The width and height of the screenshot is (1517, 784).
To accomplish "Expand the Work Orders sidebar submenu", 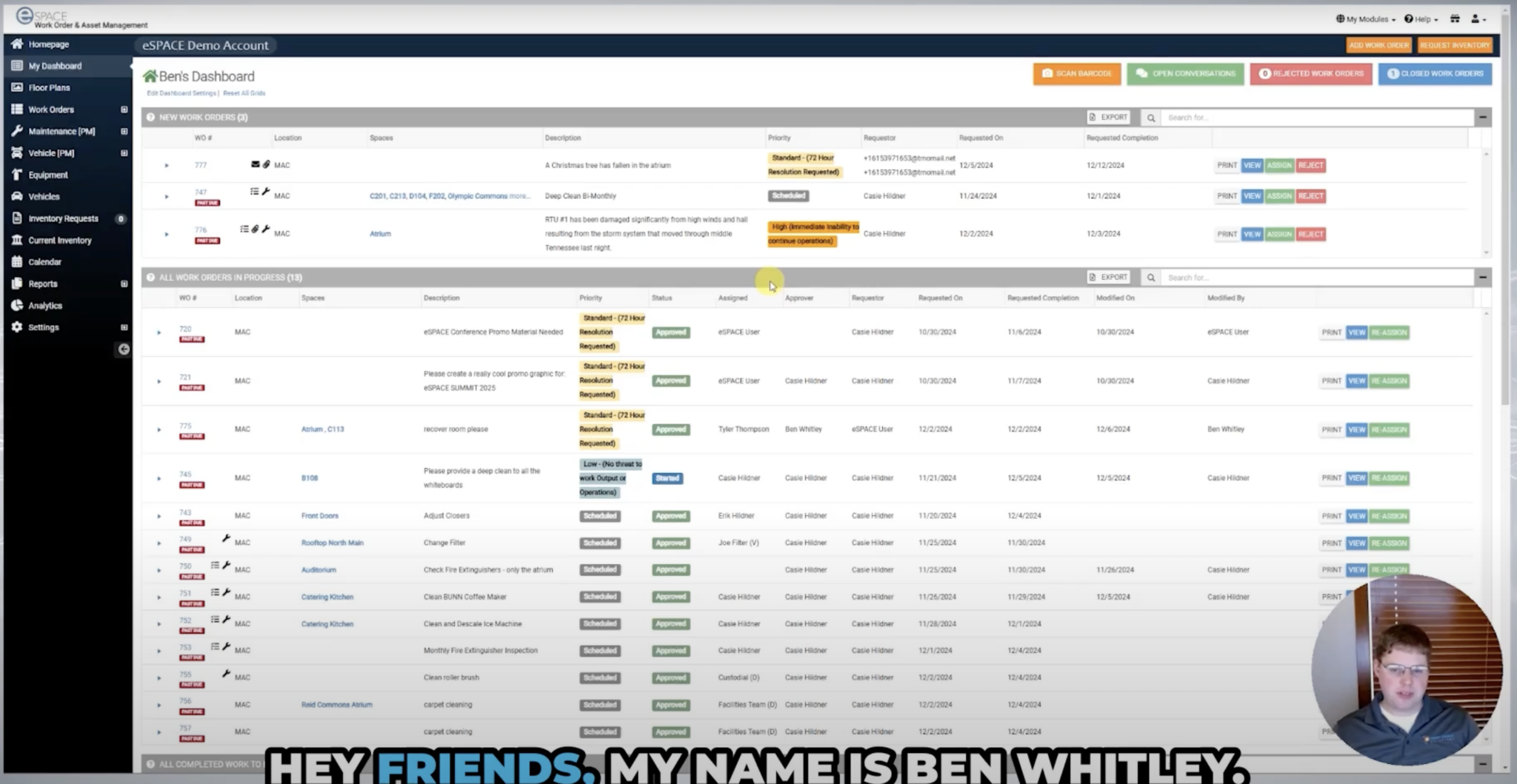I will (124, 110).
